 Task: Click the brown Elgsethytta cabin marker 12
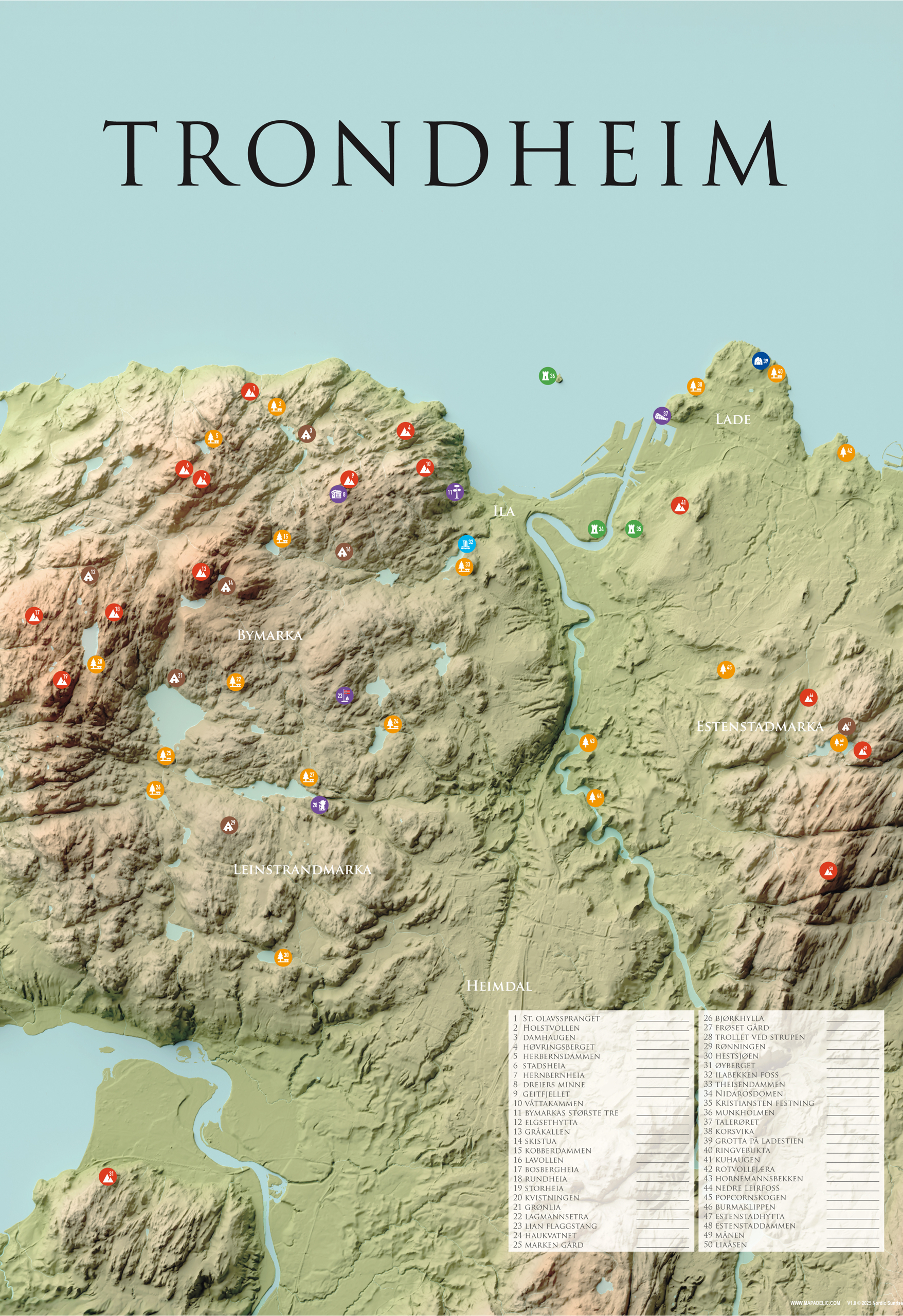[89, 576]
